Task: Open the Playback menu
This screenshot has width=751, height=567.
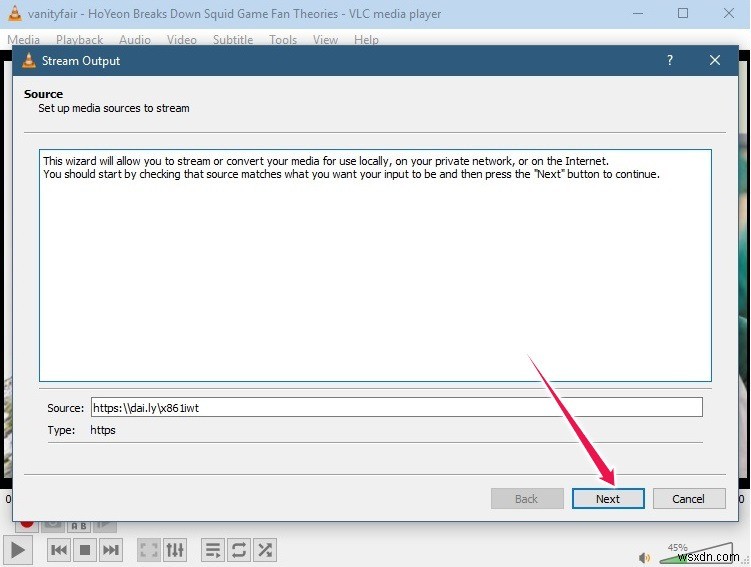Action: click(x=80, y=39)
